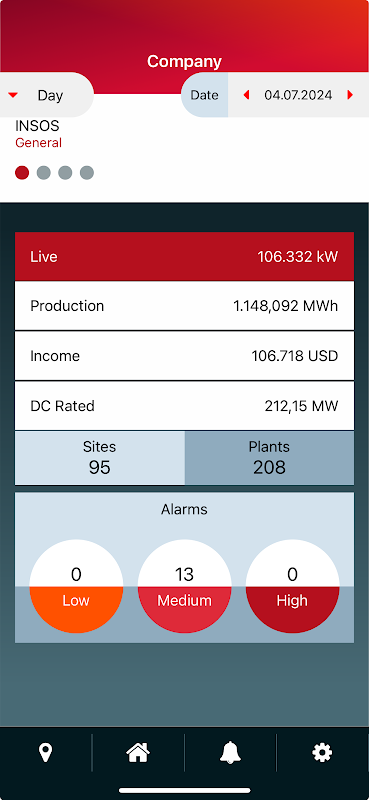Advance to next date with right arrow
Screen dimensions: 369x800
pyautogui.click(x=350, y=95)
